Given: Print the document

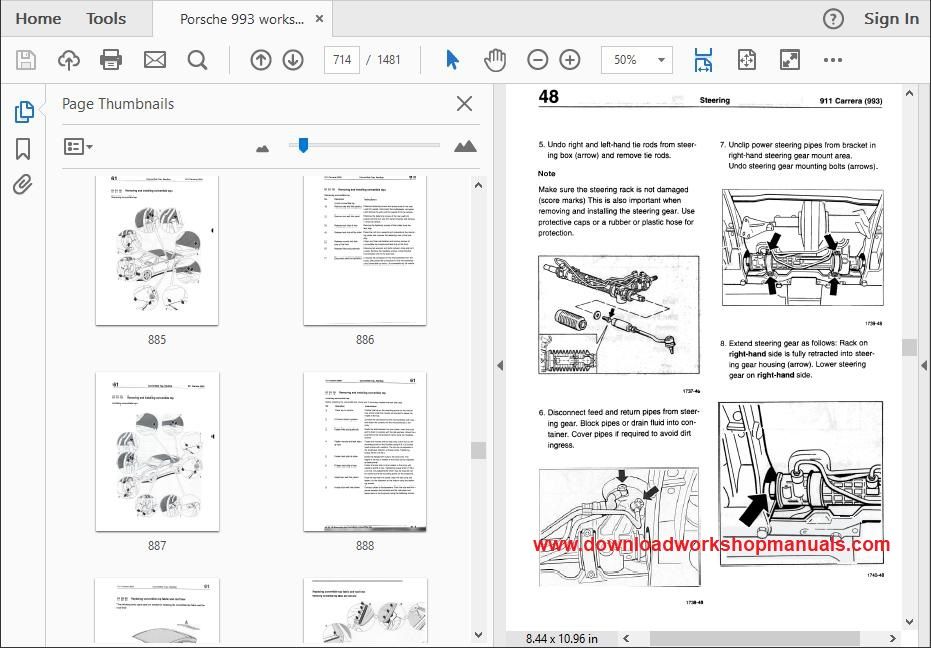Looking at the screenshot, I should tap(111, 60).
